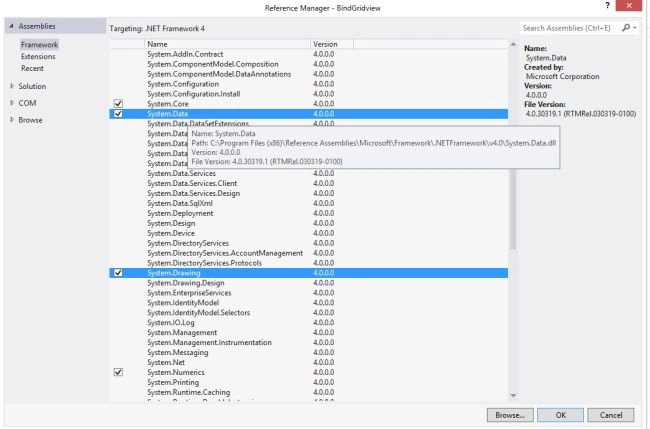Sort by the Version column header
The image size is (650, 429).
[332, 44]
